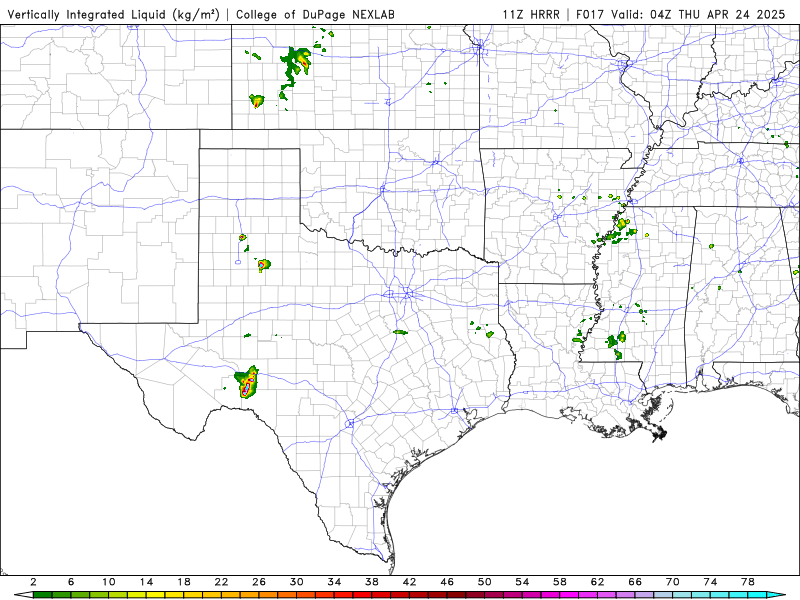The image size is (800, 600).
Task: Click the colorbar tick label '18'
Action: click(184, 582)
